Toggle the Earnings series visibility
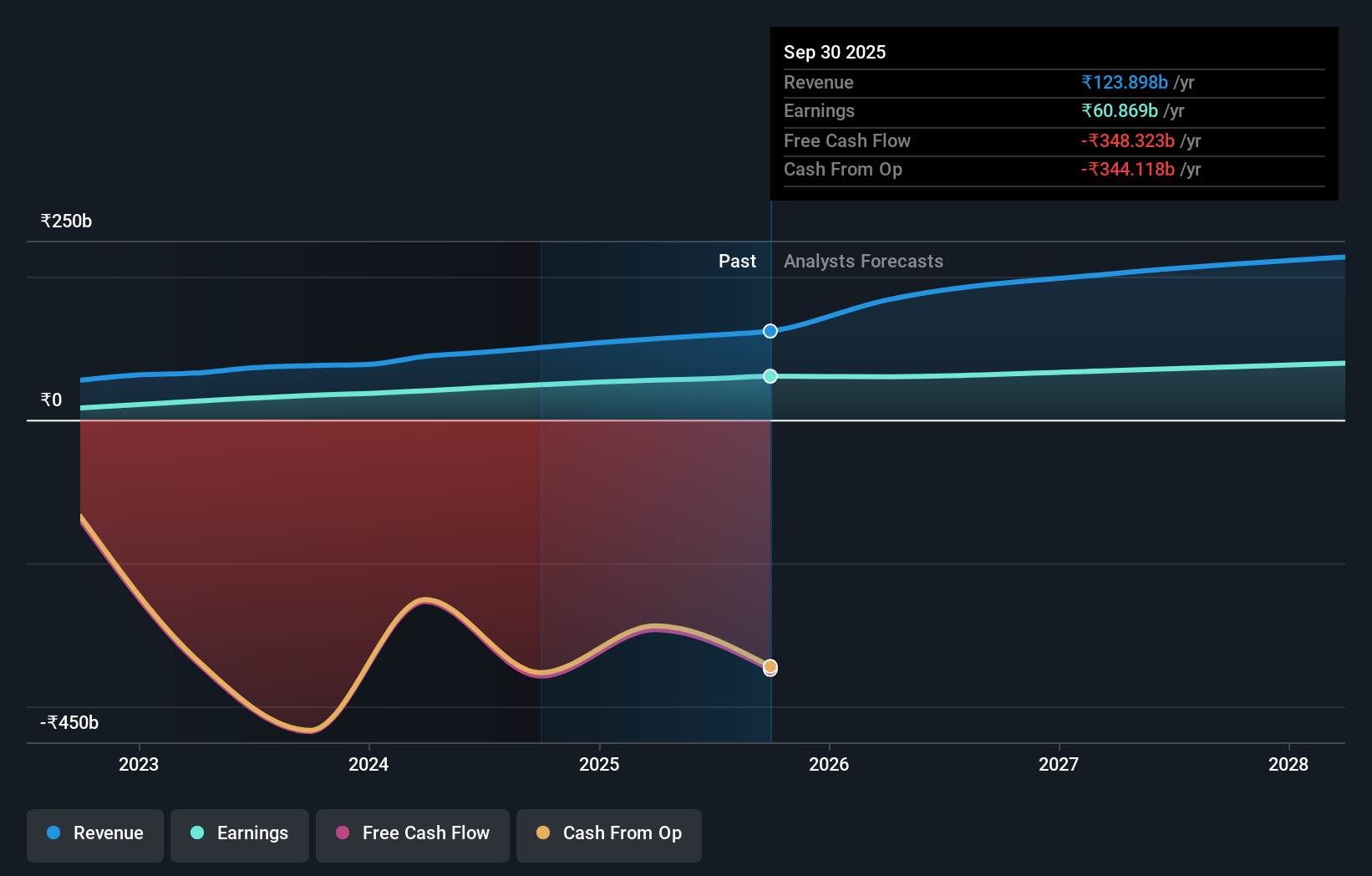The image size is (1372, 876). point(240,835)
